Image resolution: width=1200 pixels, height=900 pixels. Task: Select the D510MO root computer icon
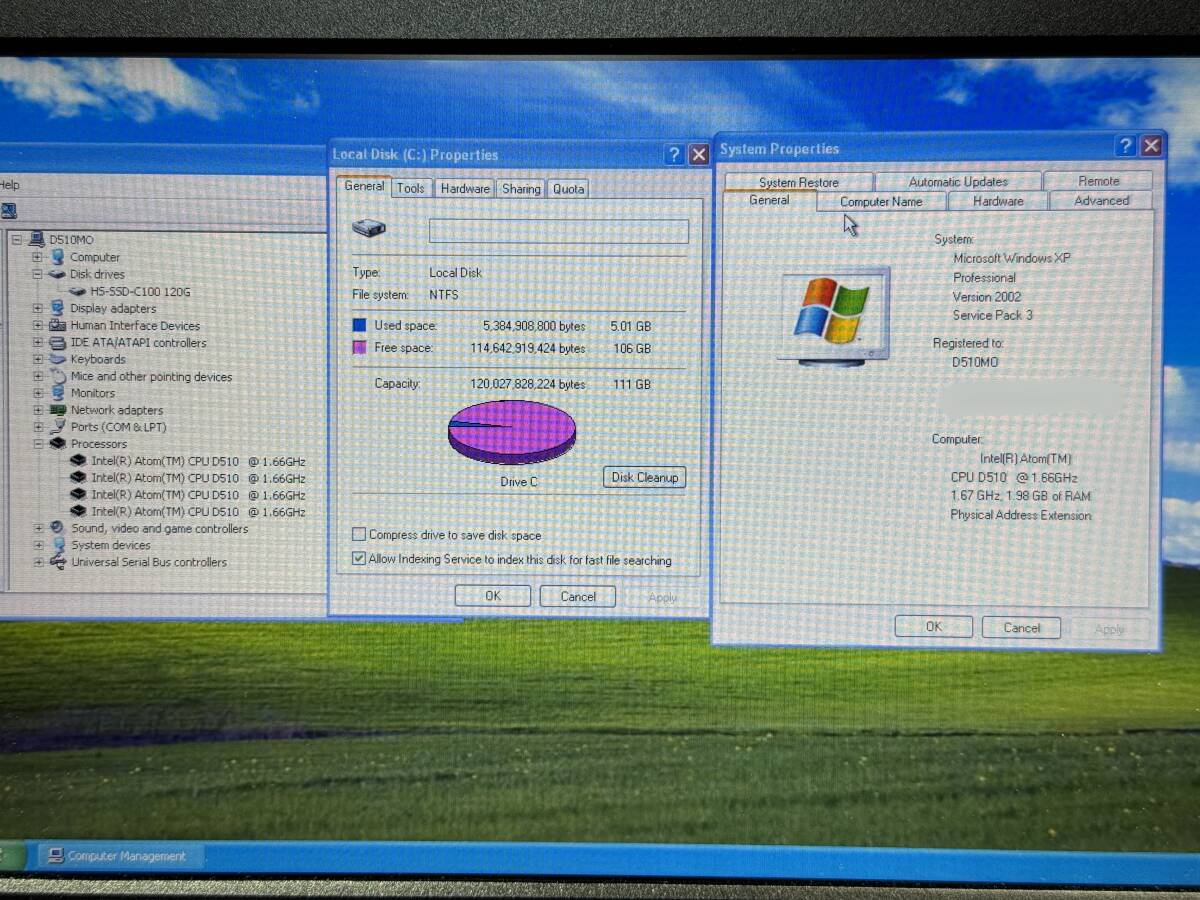pos(38,240)
